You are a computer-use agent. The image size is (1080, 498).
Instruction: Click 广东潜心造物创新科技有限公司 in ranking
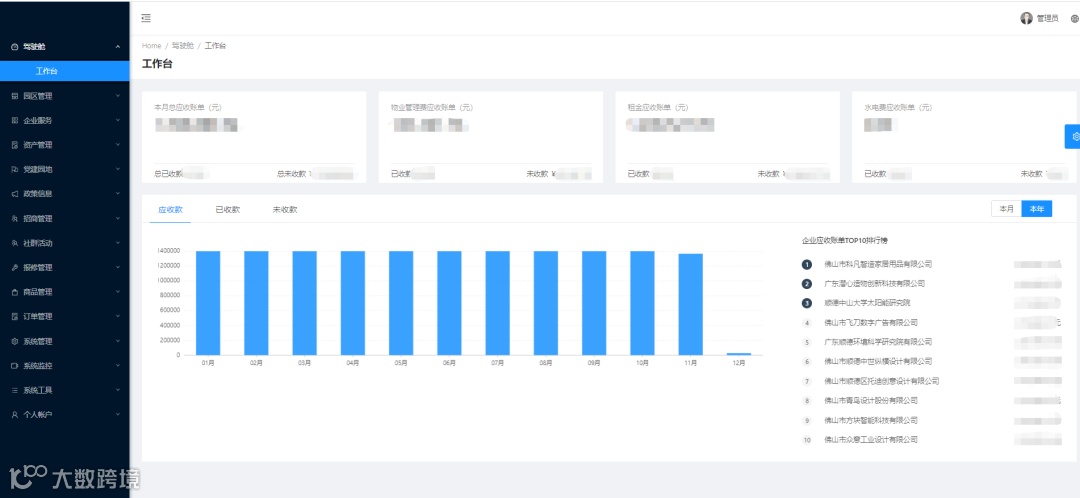pyautogui.click(x=875, y=284)
